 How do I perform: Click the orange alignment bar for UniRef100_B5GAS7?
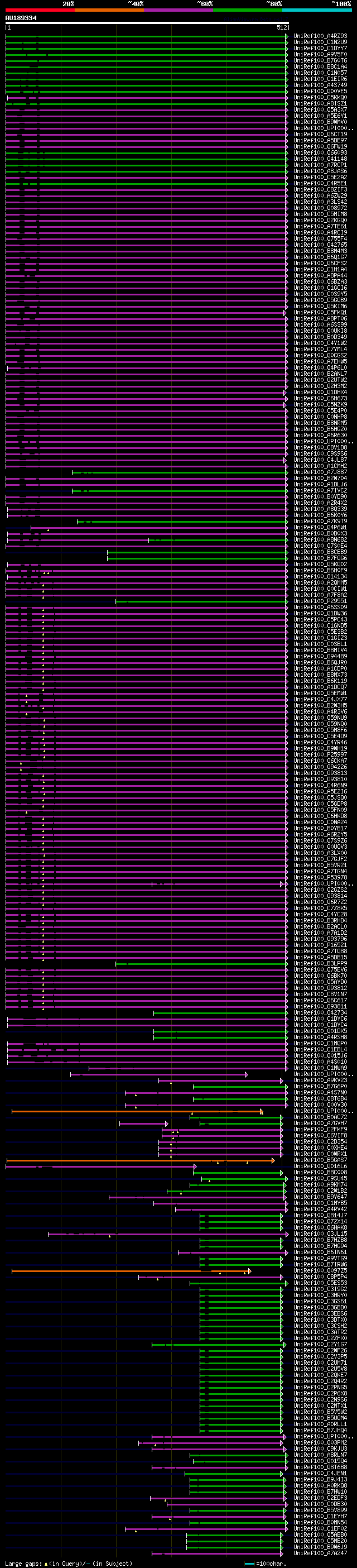click(x=141, y=1160)
